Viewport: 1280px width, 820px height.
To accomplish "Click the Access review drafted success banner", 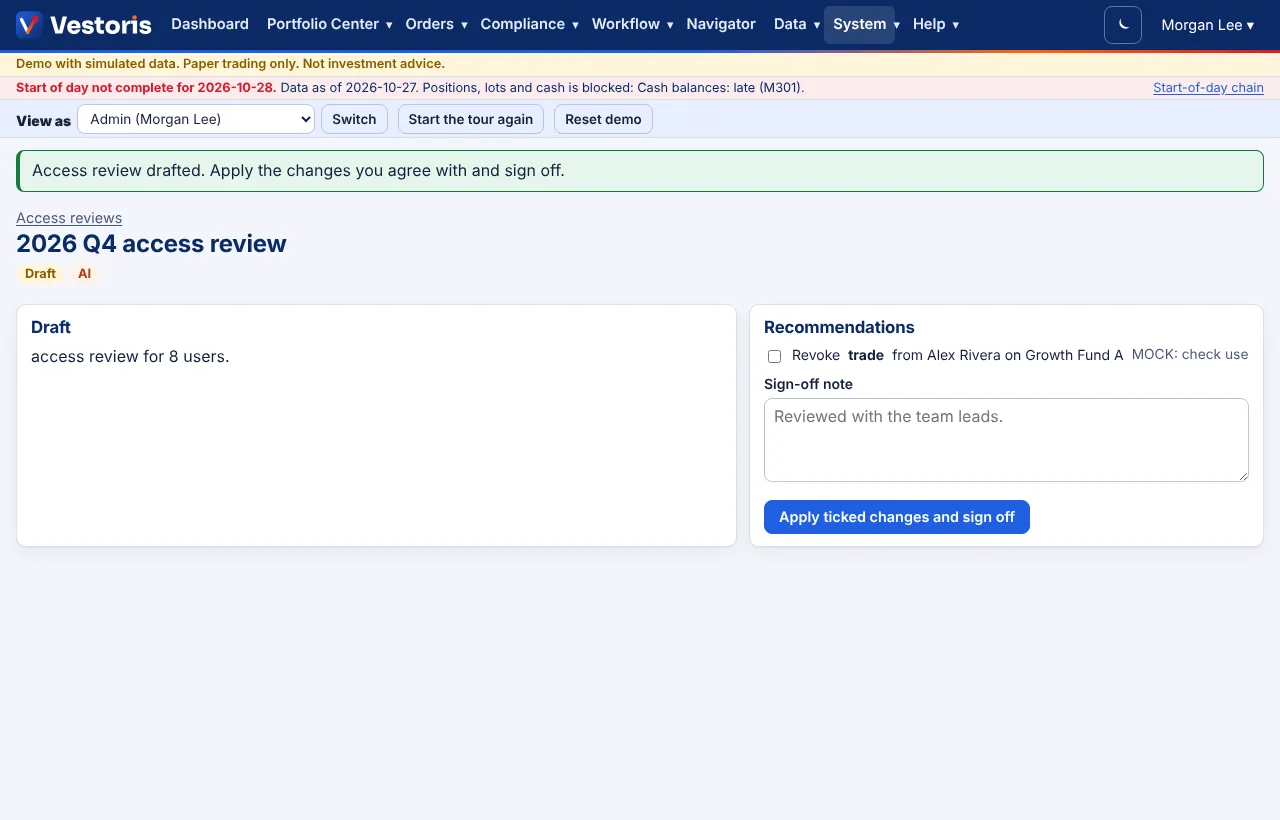I will 640,171.
